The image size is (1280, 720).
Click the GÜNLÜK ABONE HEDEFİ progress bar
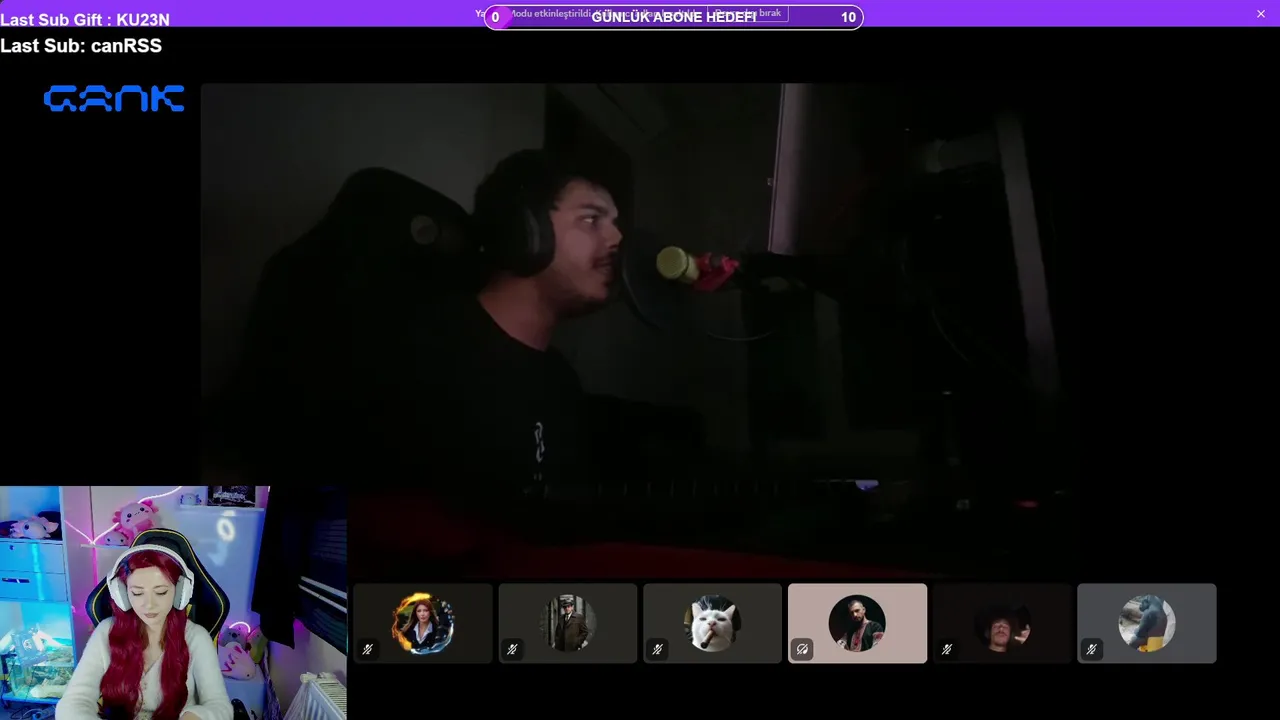(674, 17)
